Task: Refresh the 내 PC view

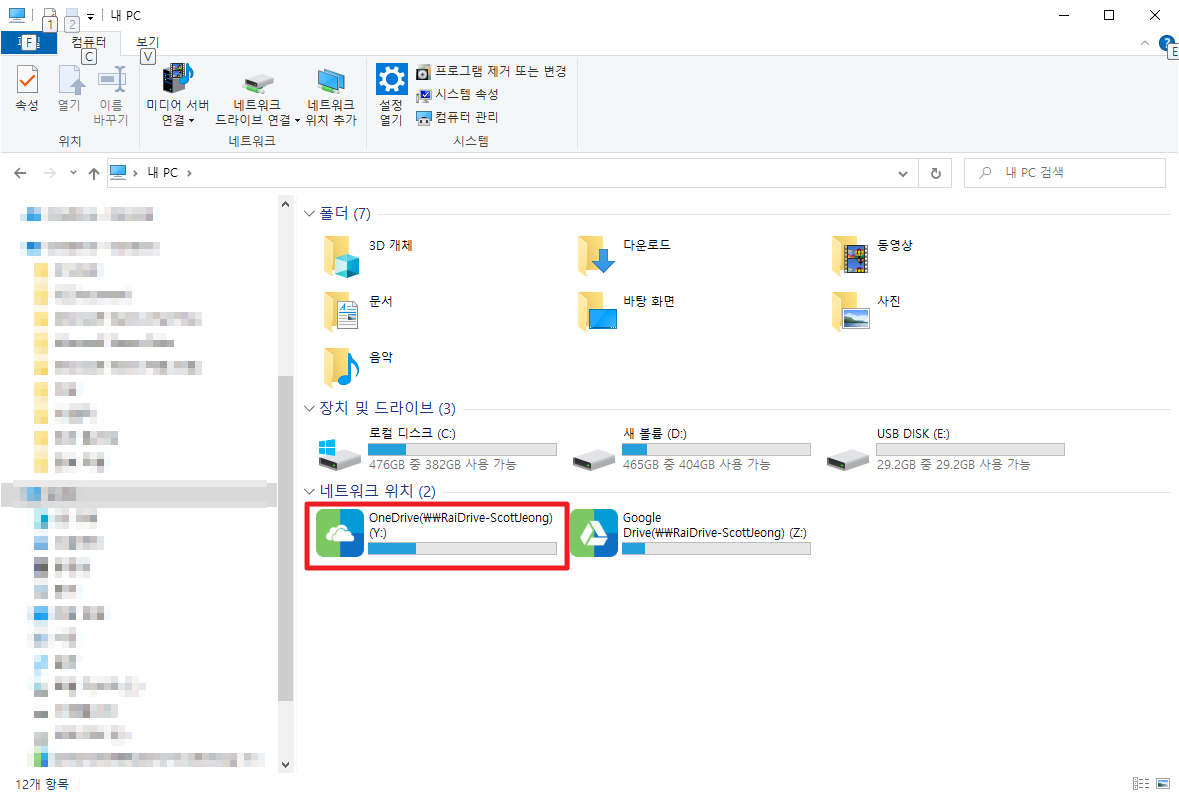Action: pos(935,174)
